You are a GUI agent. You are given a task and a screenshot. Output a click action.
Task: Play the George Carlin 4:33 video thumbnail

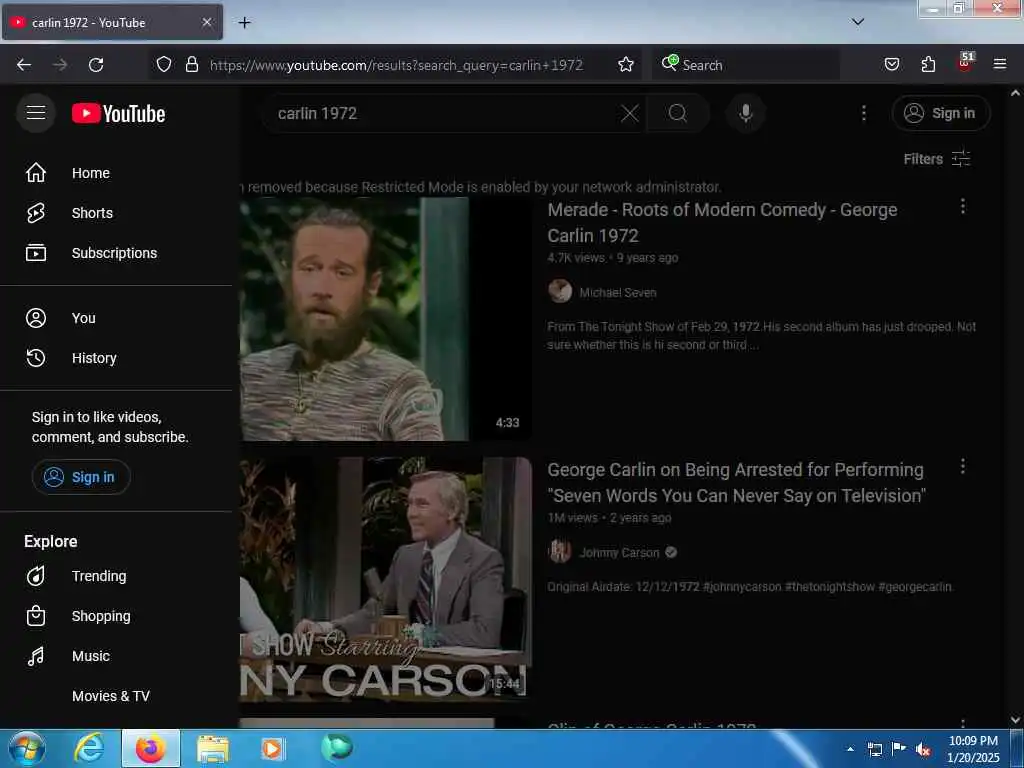(385, 319)
